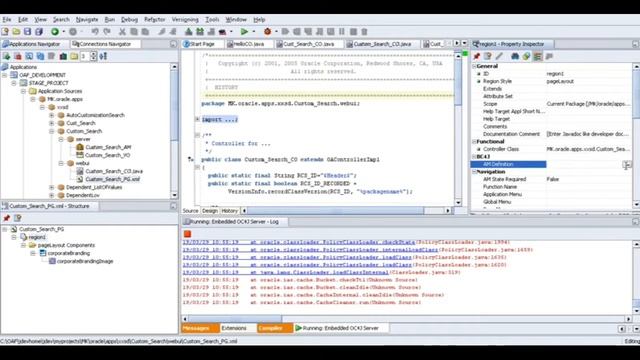The width and height of the screenshot is (640, 360).
Task: Click the trash Garbage Collection toolbar icon
Action: (364, 31)
